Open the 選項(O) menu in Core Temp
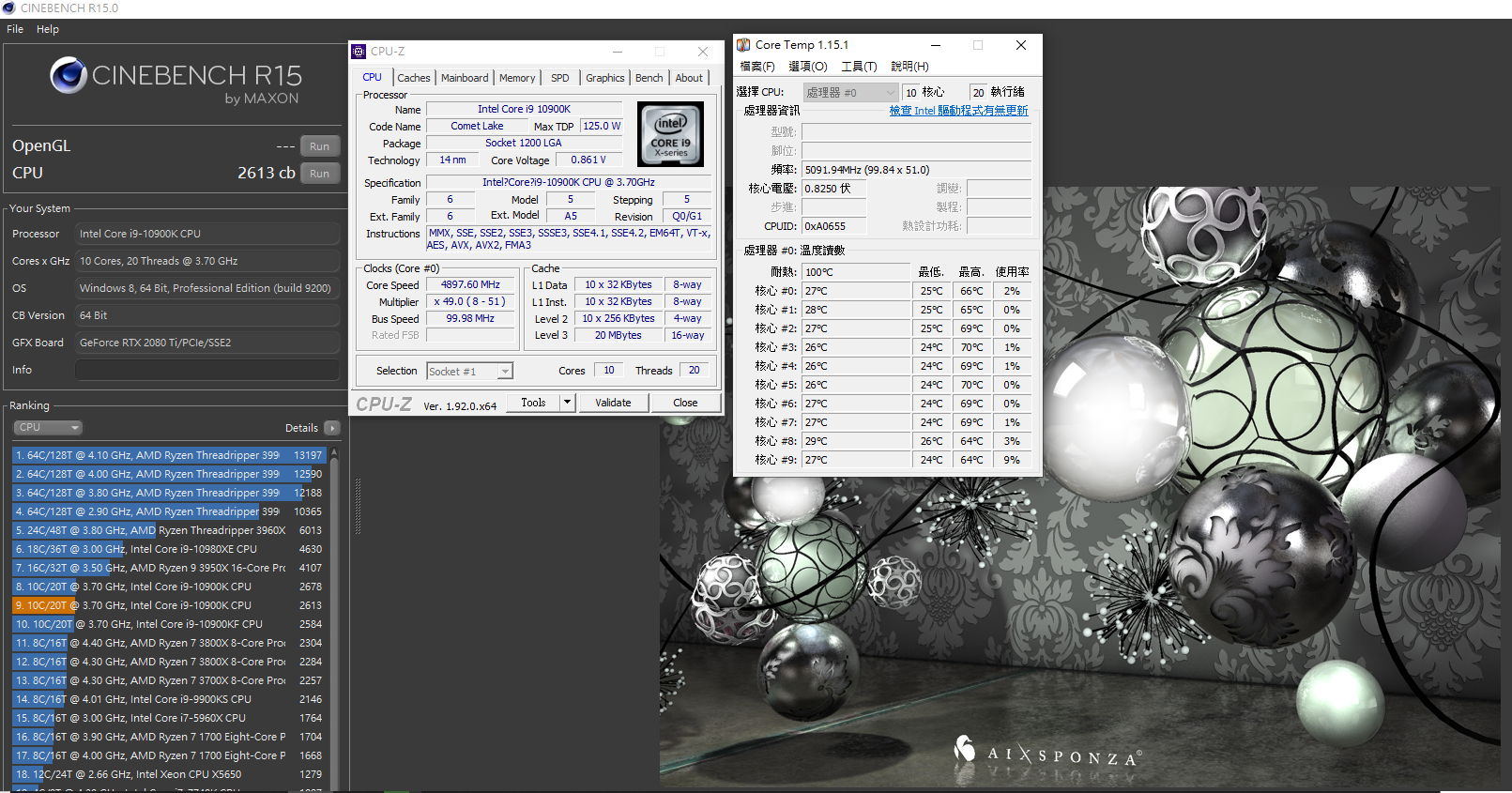This screenshot has width=1512, height=793. 808,67
